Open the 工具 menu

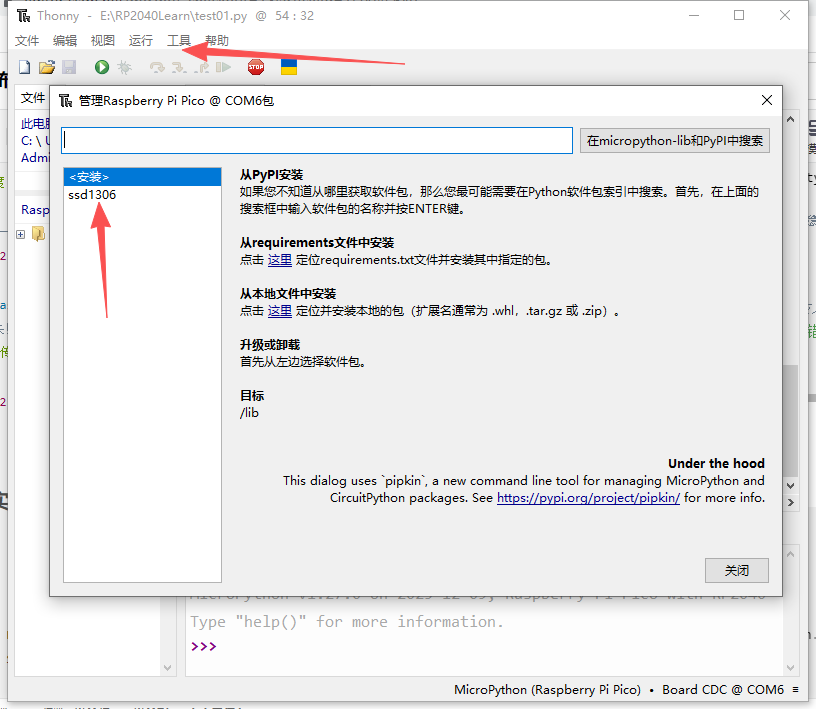178,41
